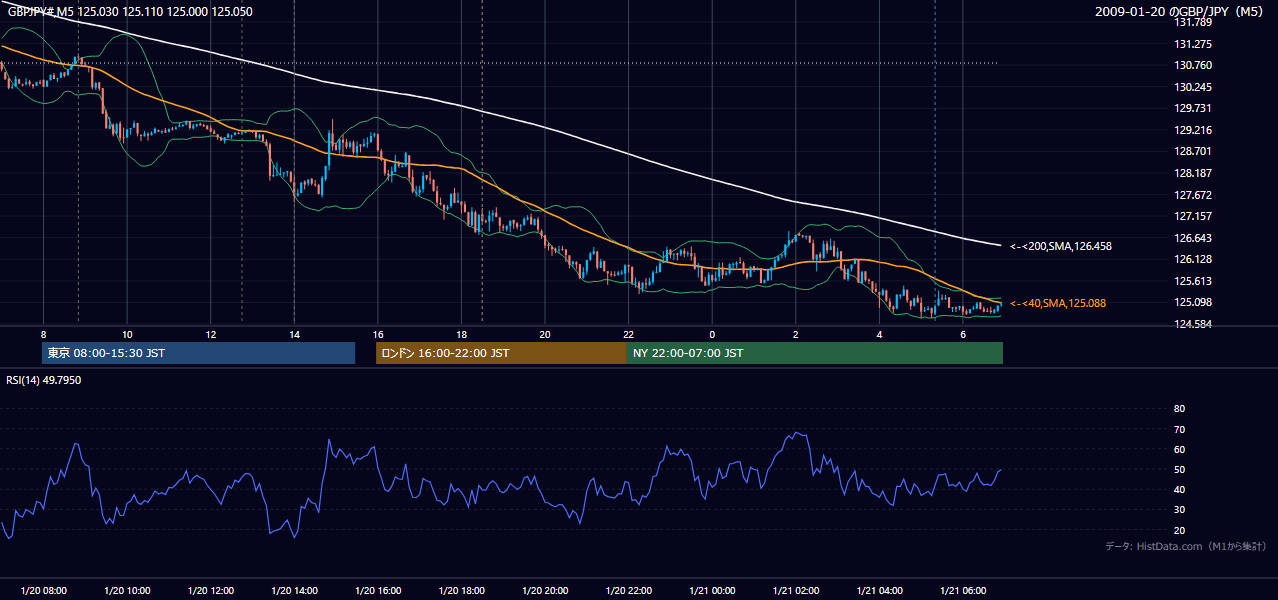Screen dimensions: 1278x600
Task: Click the 129.216 price axis label
Action: (1193, 130)
